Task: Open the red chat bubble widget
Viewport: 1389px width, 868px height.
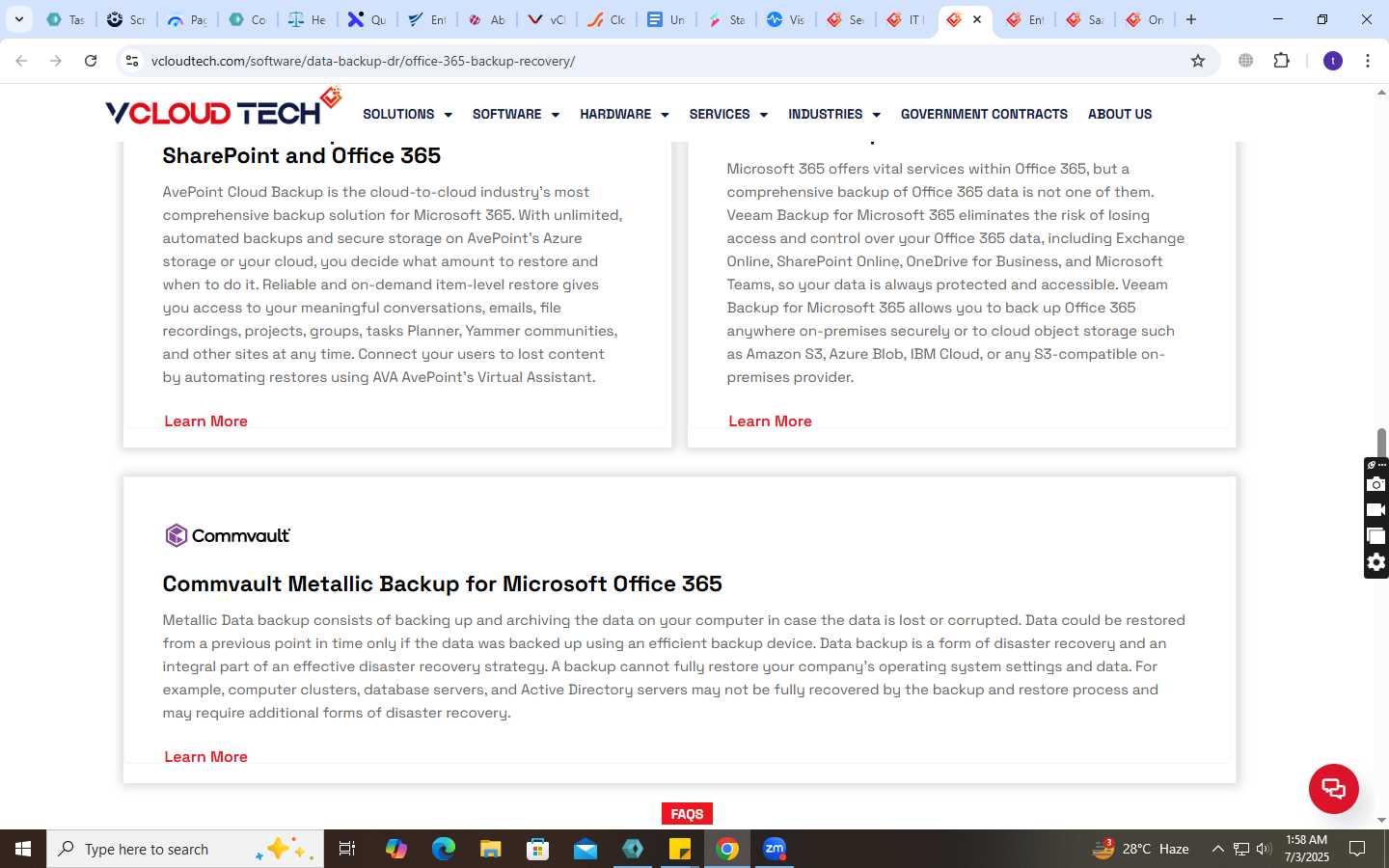Action: [1333, 788]
